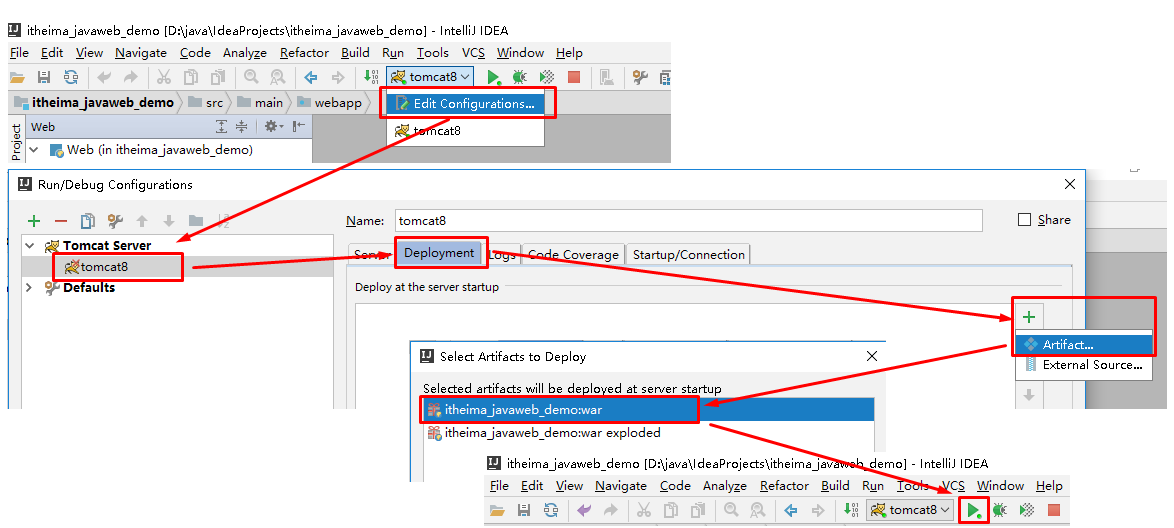Collapse the Web (in itheima_javaweb_demo) node
1174x528 pixels.
(x=34, y=150)
